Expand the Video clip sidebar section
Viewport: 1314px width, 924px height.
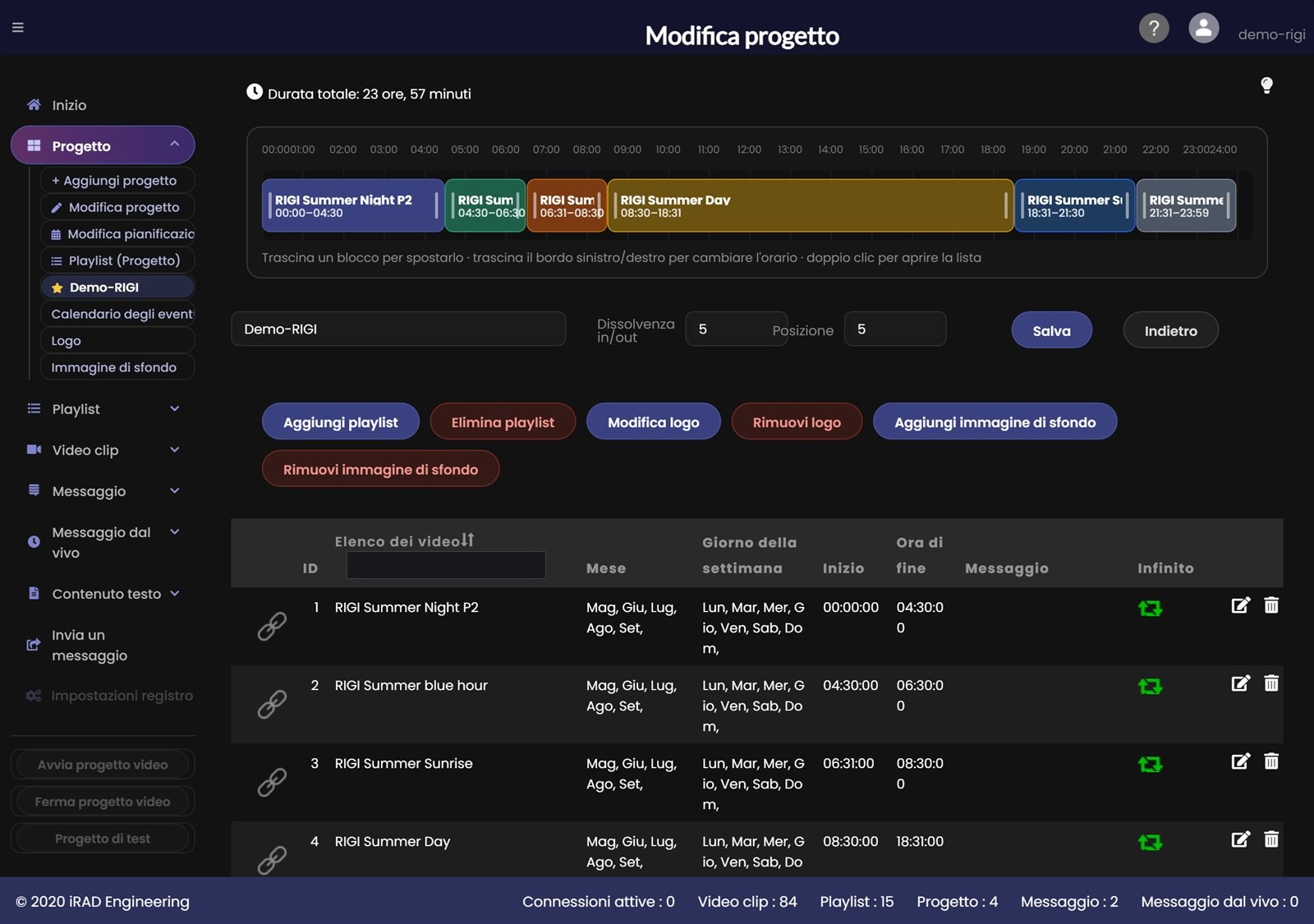click(103, 450)
